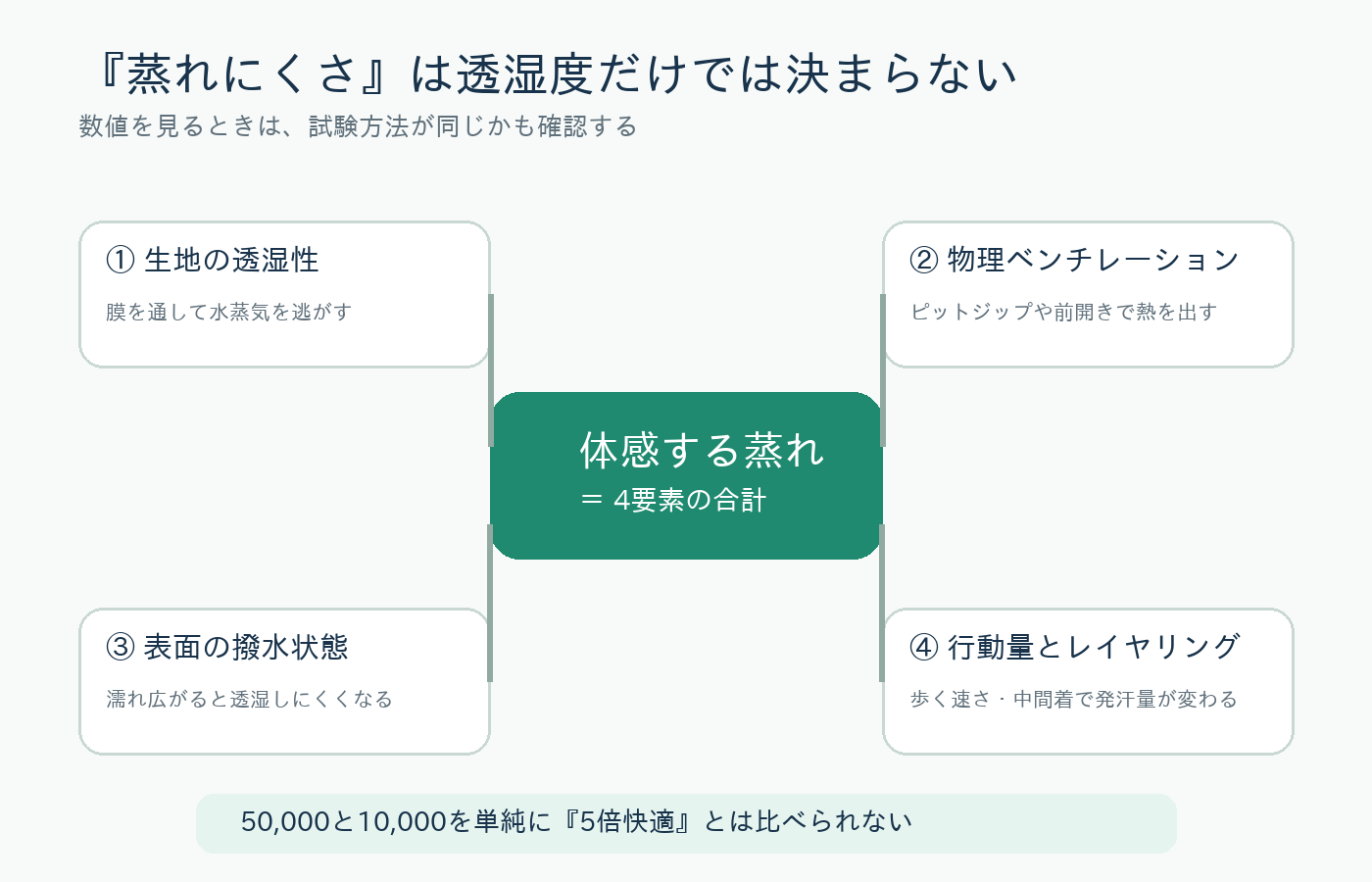
Task: Click the circled number ④ marker
Action: pos(923,647)
